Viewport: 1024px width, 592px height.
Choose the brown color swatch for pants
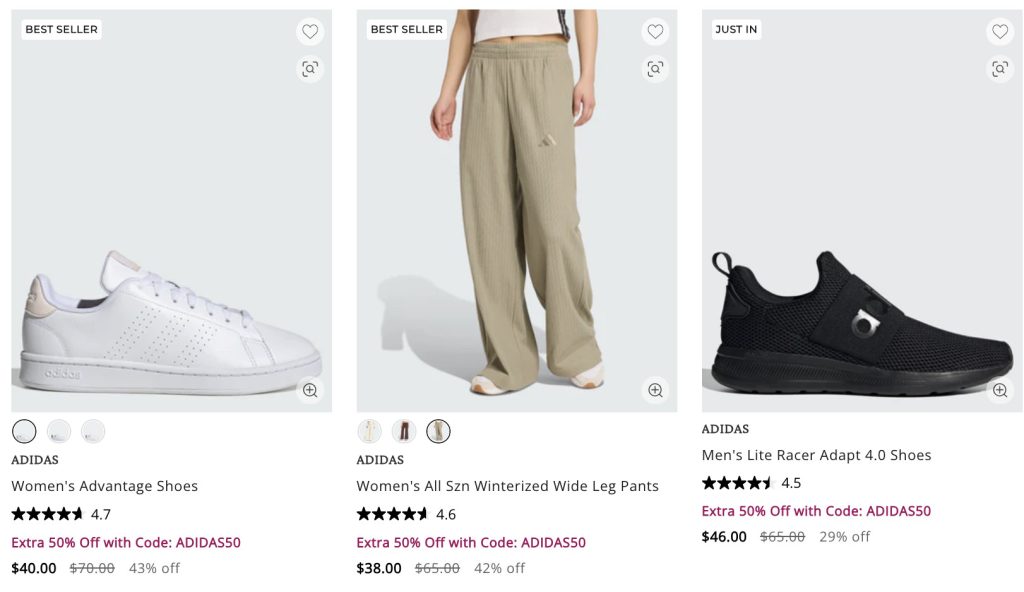pyautogui.click(x=404, y=431)
